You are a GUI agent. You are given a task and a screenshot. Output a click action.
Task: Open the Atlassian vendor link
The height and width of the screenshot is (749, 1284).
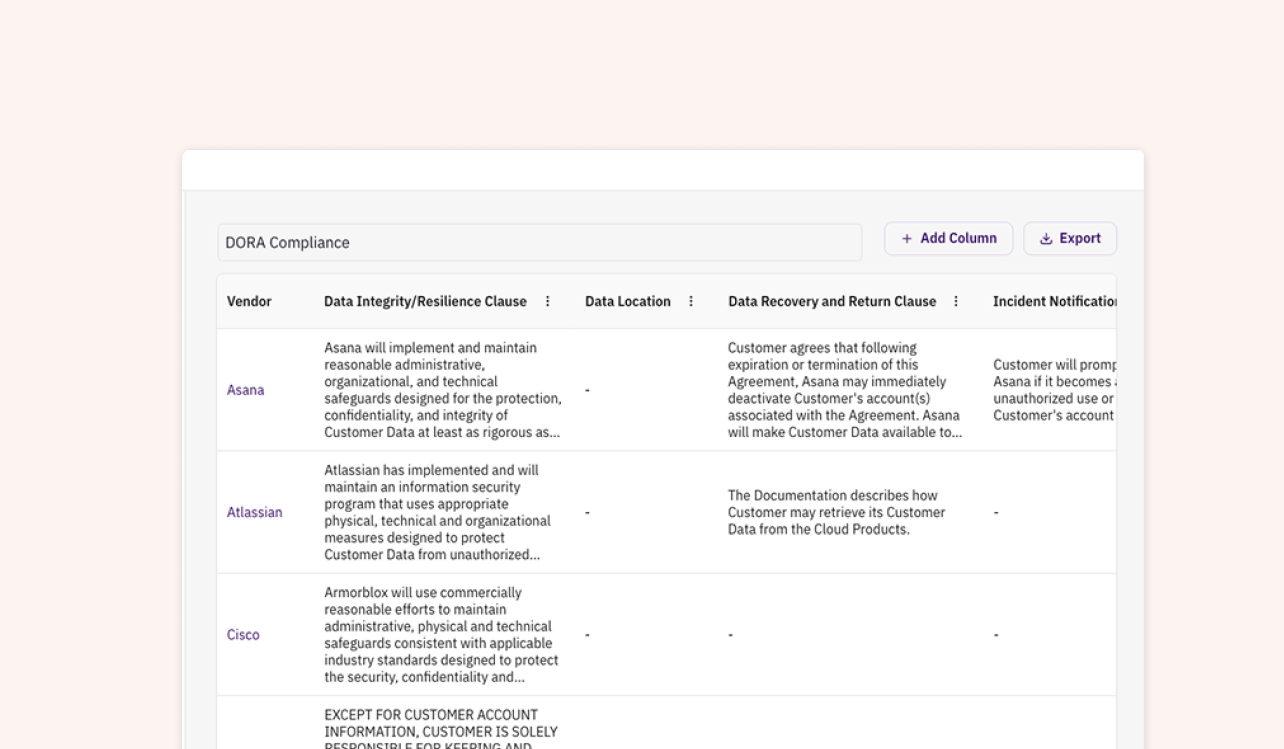pos(254,512)
